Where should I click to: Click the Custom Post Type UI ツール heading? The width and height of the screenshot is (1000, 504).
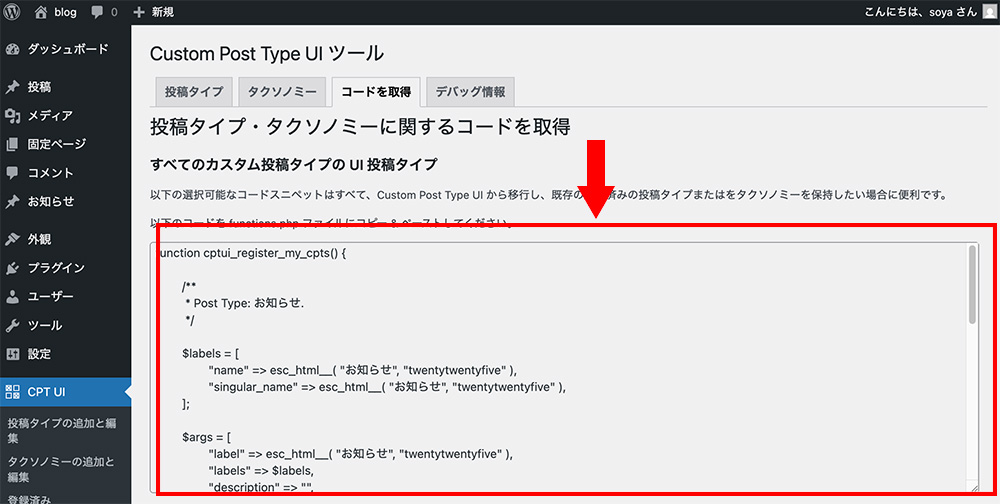pos(267,54)
